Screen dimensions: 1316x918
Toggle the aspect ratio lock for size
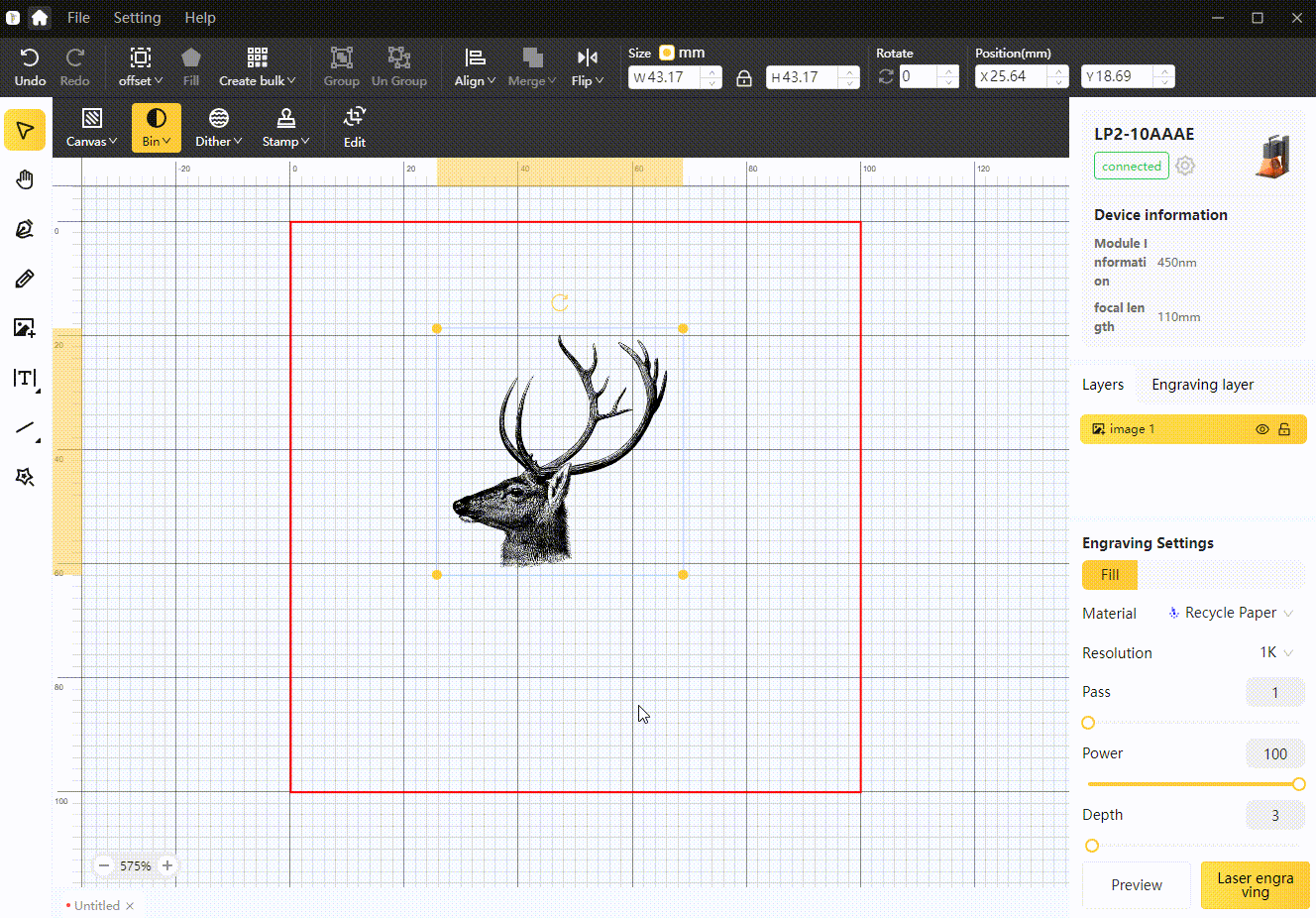point(744,76)
